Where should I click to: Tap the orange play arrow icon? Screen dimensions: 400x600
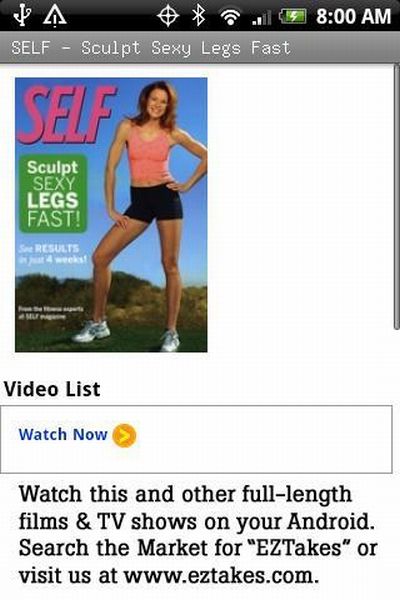click(x=124, y=435)
